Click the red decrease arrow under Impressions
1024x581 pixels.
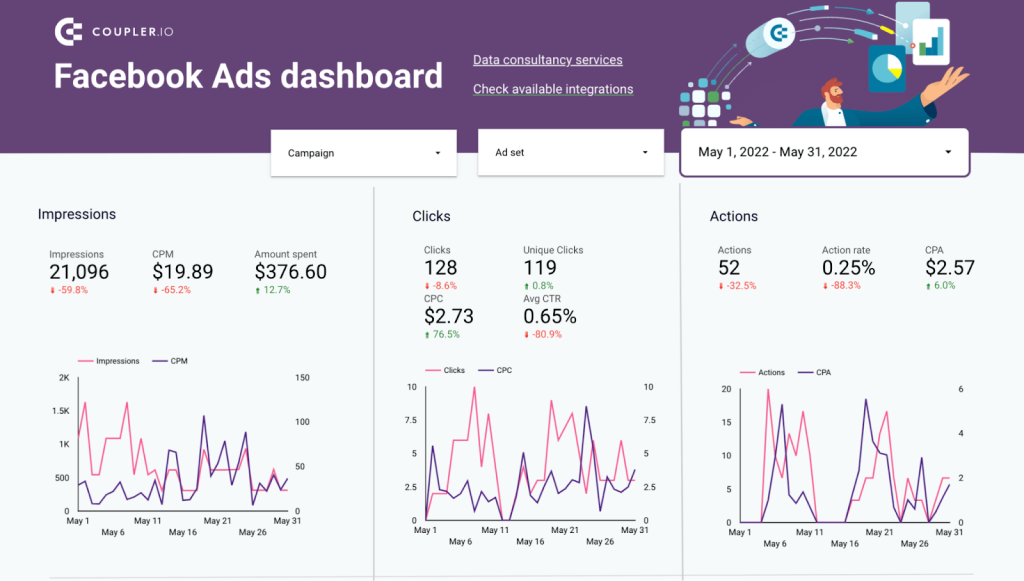(55, 290)
